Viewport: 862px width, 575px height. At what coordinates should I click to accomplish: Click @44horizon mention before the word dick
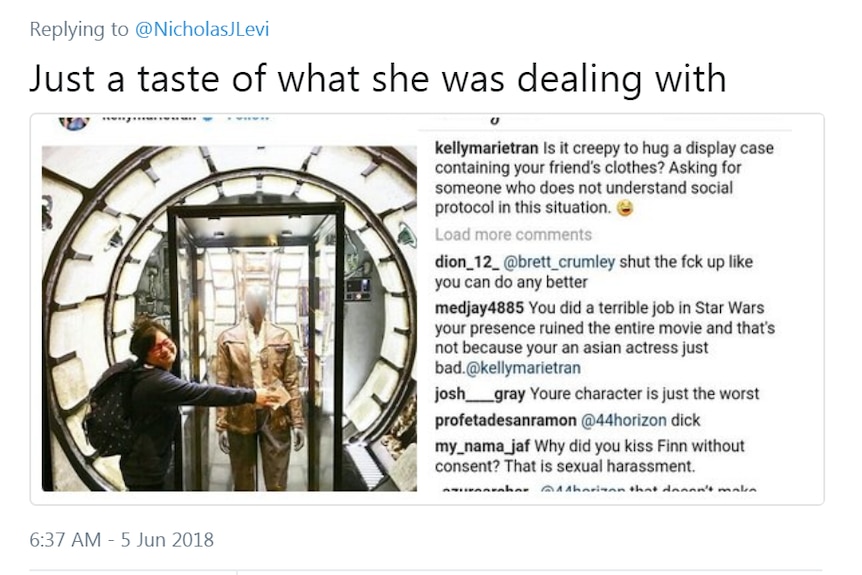(x=623, y=421)
